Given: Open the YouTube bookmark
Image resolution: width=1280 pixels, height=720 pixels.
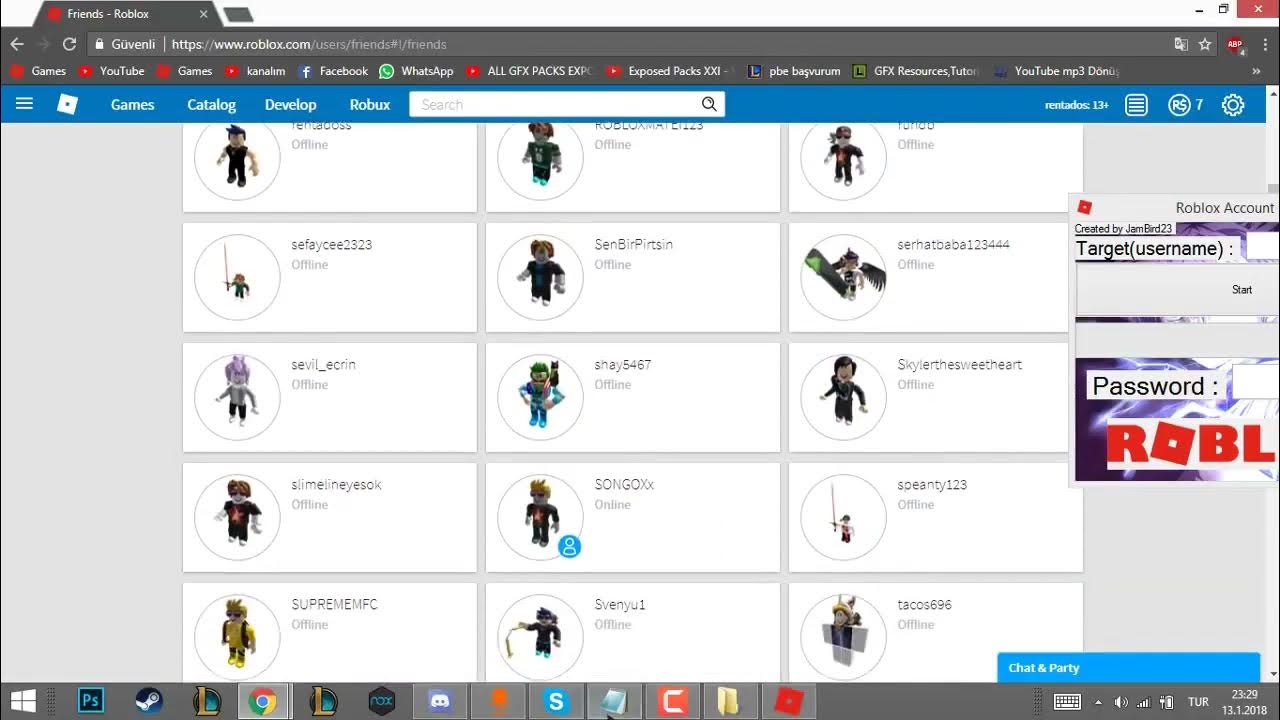Looking at the screenshot, I should tap(112, 71).
